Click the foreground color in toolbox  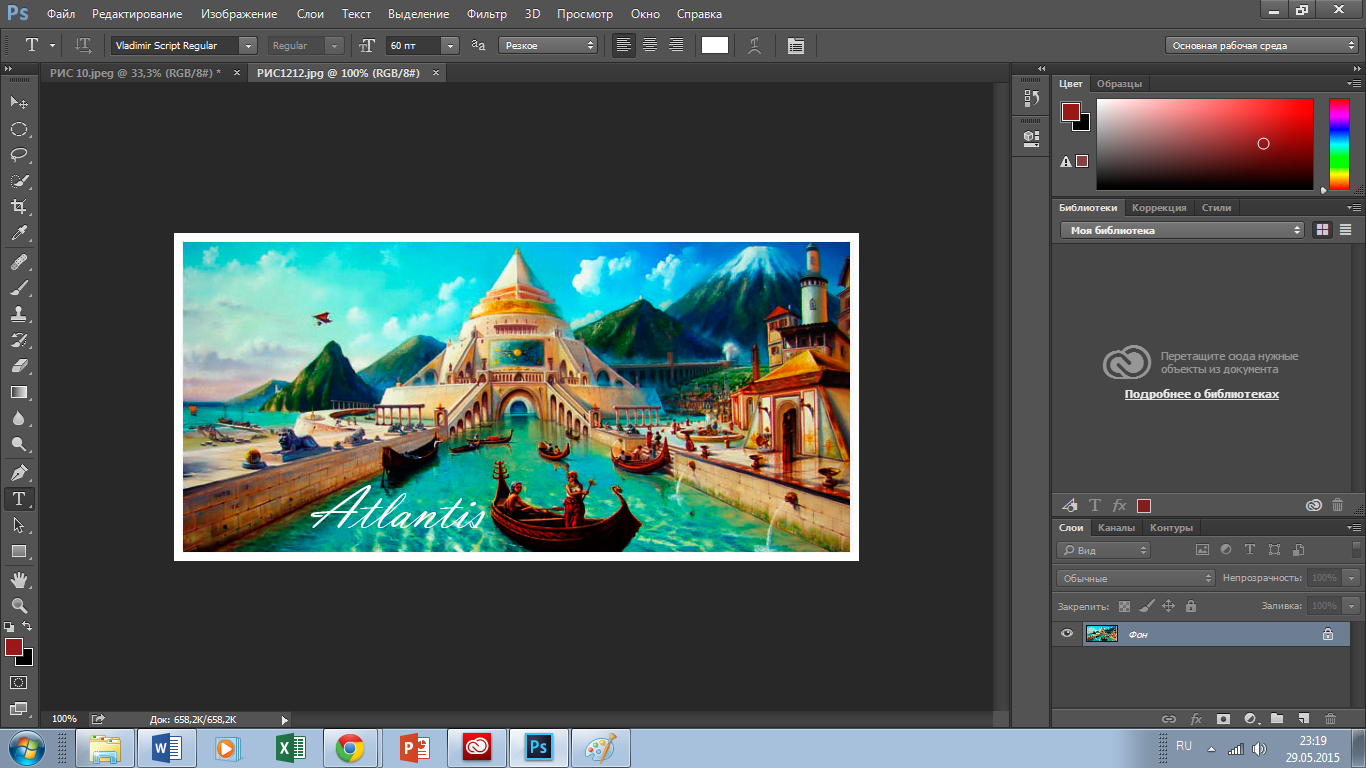click(14, 647)
